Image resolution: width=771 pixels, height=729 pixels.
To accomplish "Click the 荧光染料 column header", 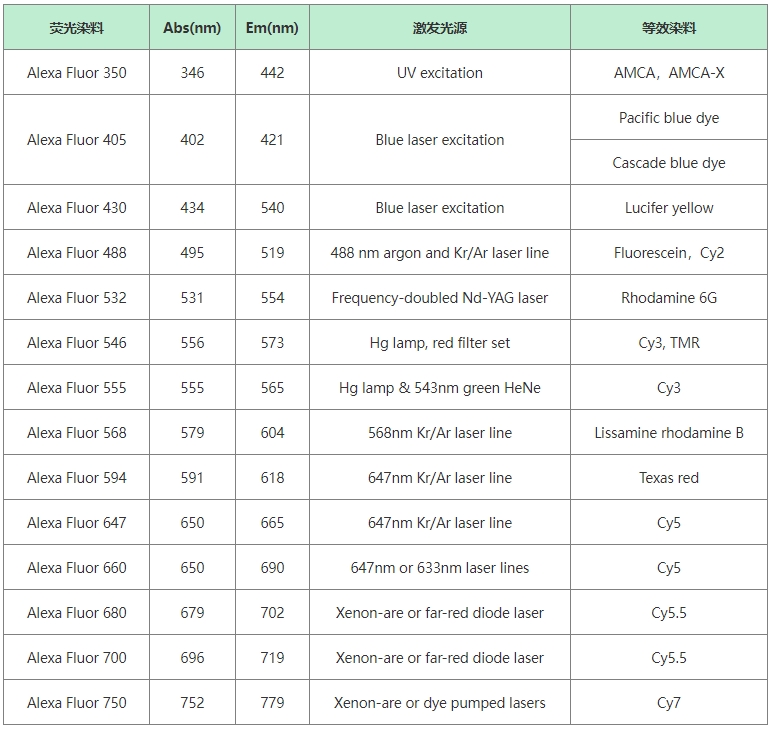I will (x=76, y=28).
